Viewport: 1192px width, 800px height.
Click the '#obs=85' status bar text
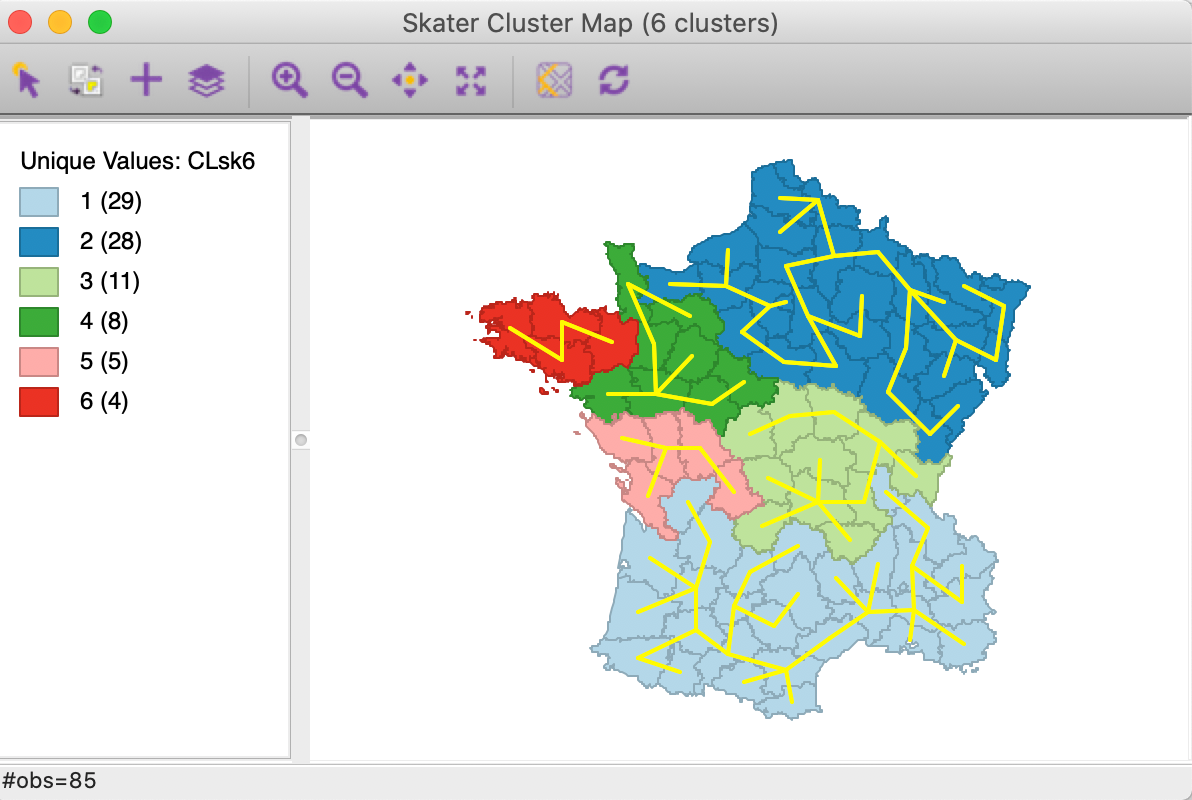(x=49, y=781)
